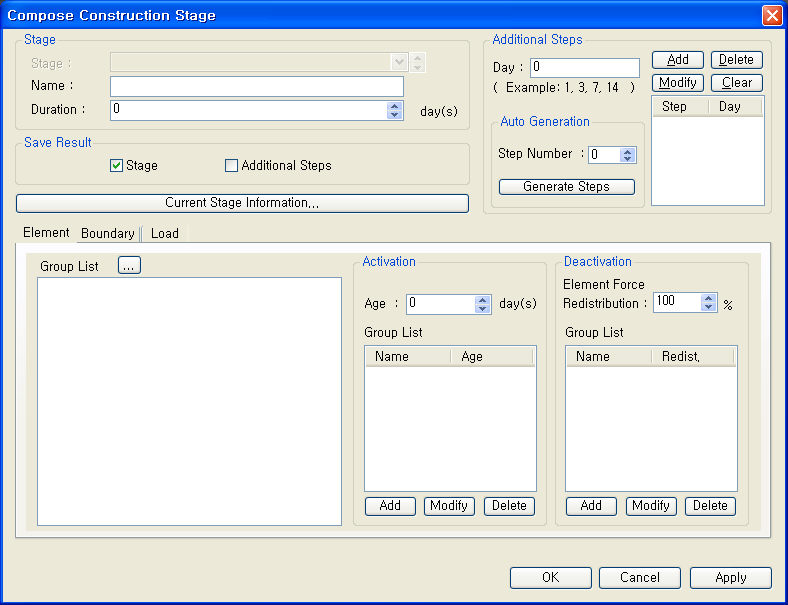Image resolution: width=788 pixels, height=605 pixels.
Task: Delete the selected additional step
Action: [736, 60]
